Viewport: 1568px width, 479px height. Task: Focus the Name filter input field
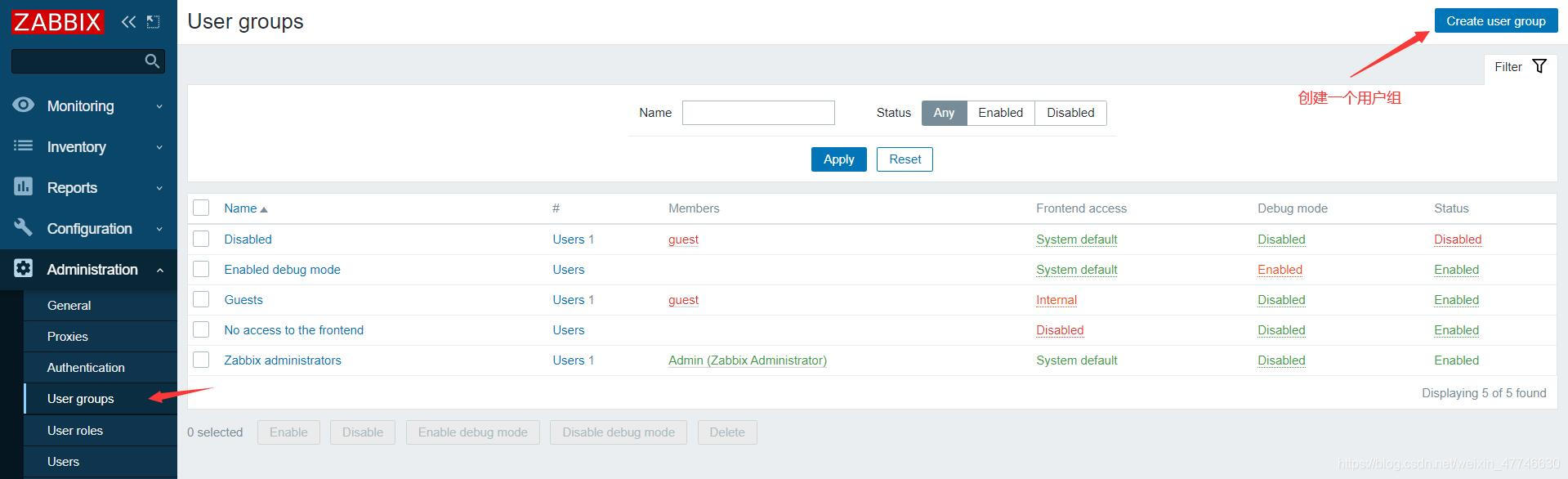[x=758, y=113]
